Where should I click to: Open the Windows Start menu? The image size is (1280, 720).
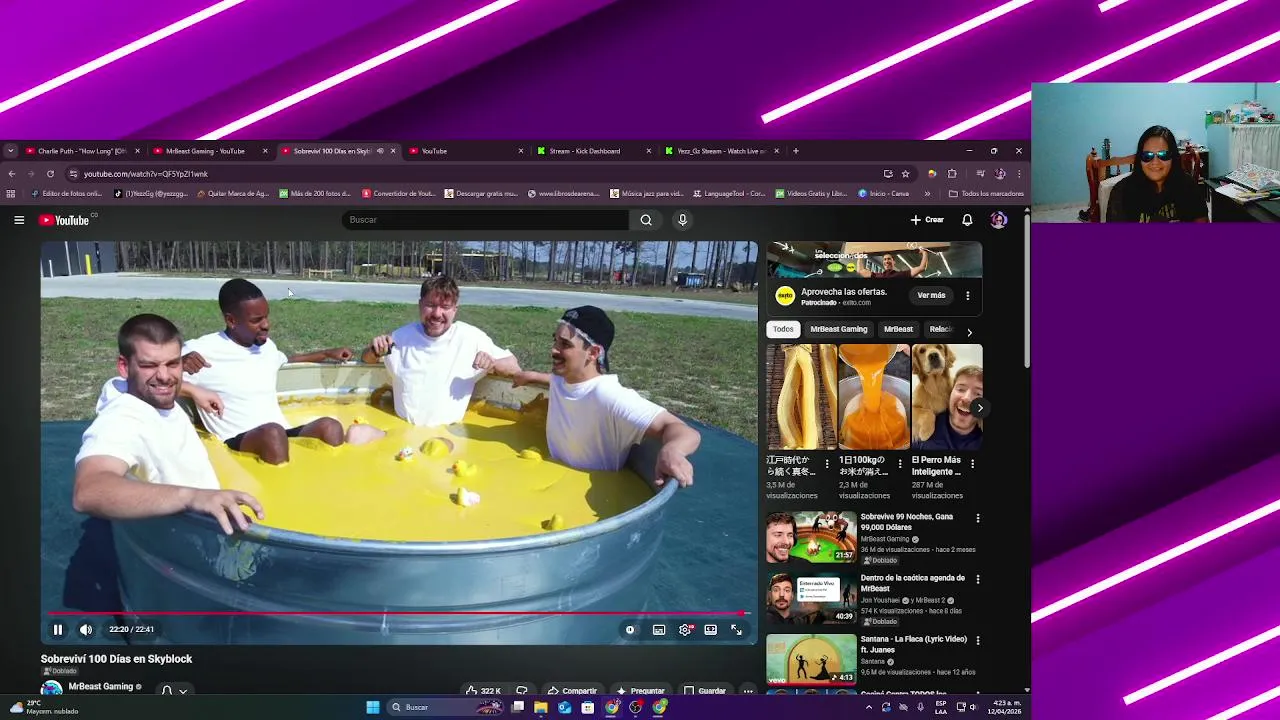tap(373, 707)
